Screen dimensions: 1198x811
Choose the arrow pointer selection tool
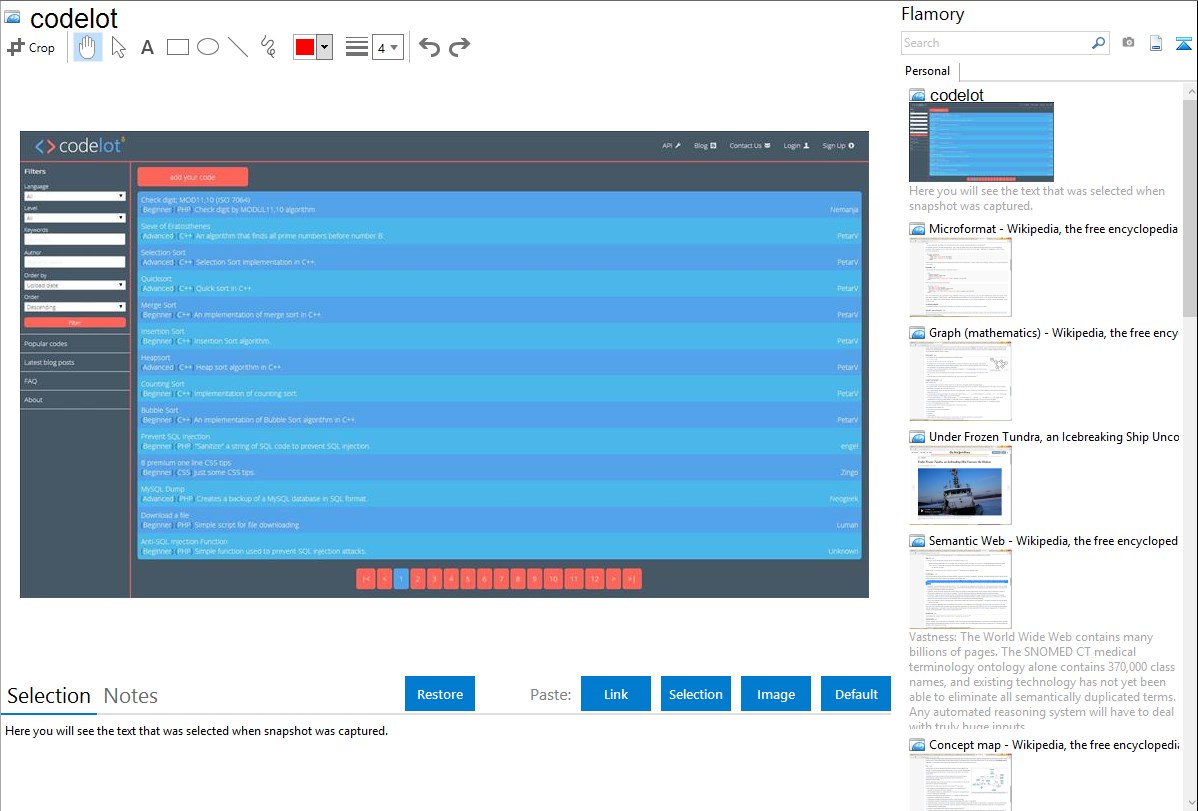click(118, 47)
